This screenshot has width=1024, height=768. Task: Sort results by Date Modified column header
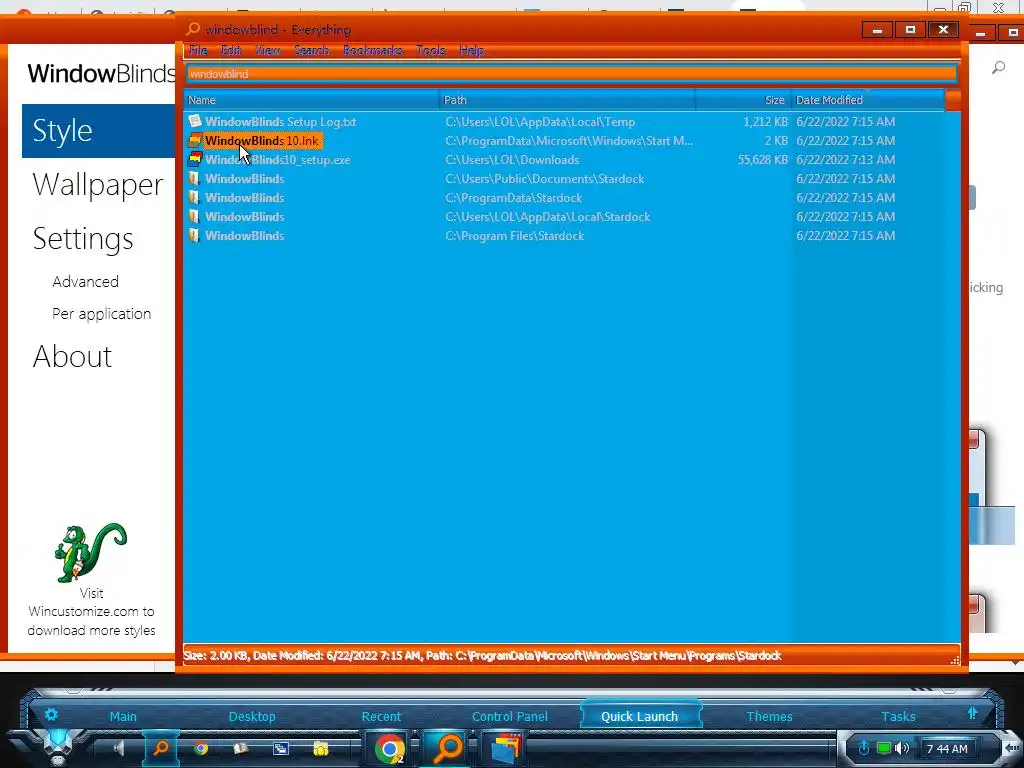point(868,100)
